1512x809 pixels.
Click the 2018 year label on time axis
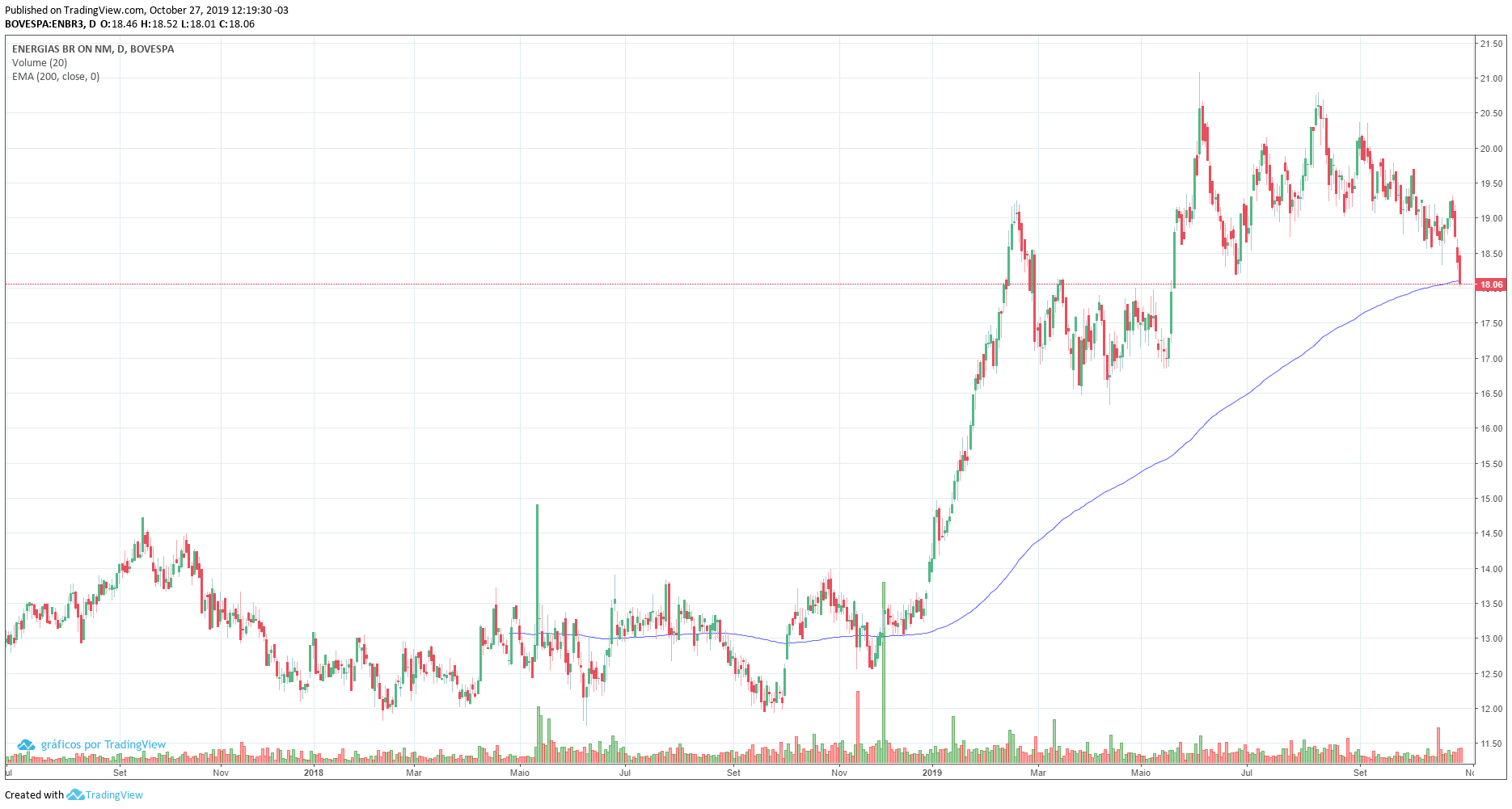click(314, 773)
